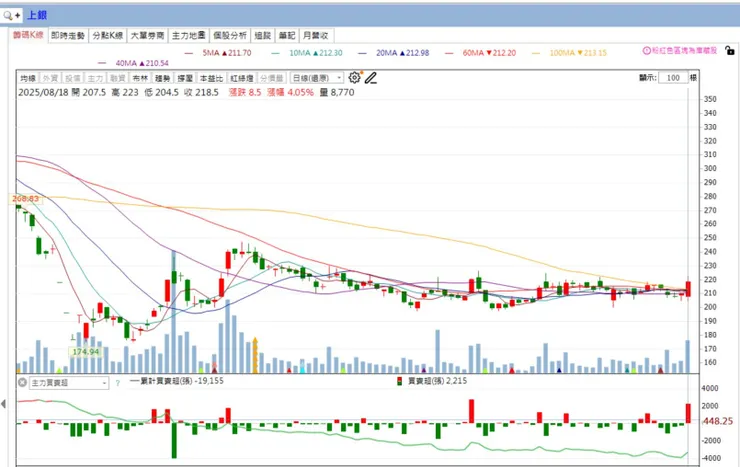Toggle the 紅綠燈 overlay button
Image resolution: width=740 pixels, height=467 pixels.
pos(242,78)
